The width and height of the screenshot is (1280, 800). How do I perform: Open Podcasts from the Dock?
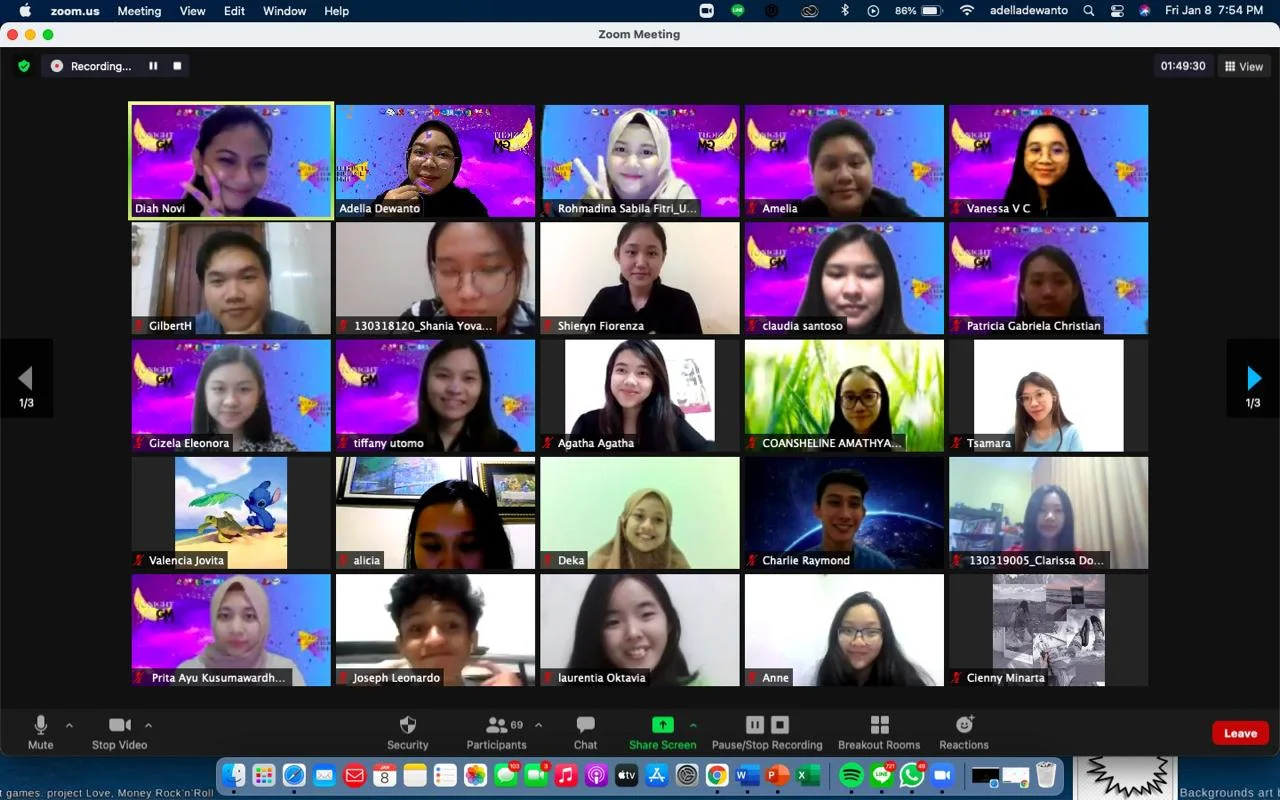(596, 775)
